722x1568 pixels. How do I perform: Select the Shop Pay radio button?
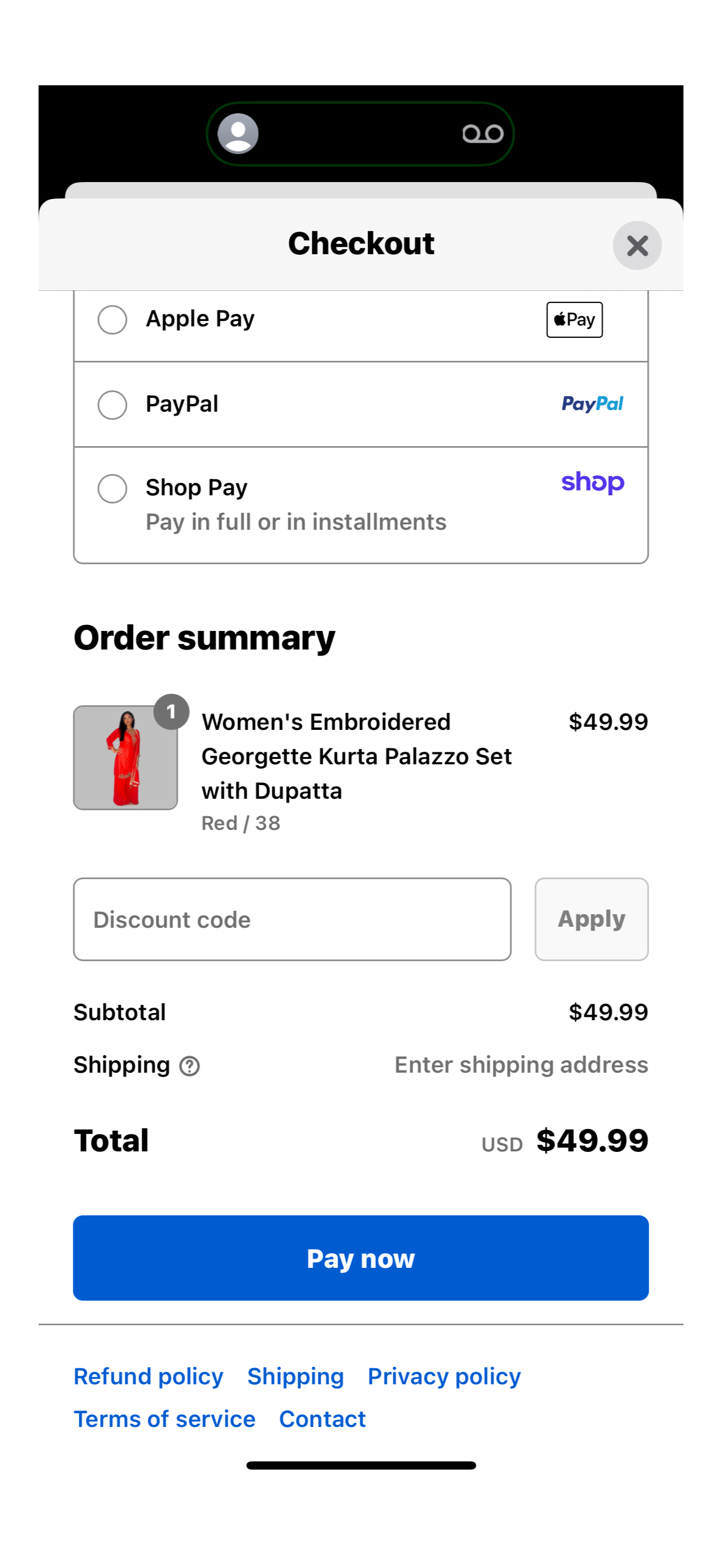tap(113, 488)
